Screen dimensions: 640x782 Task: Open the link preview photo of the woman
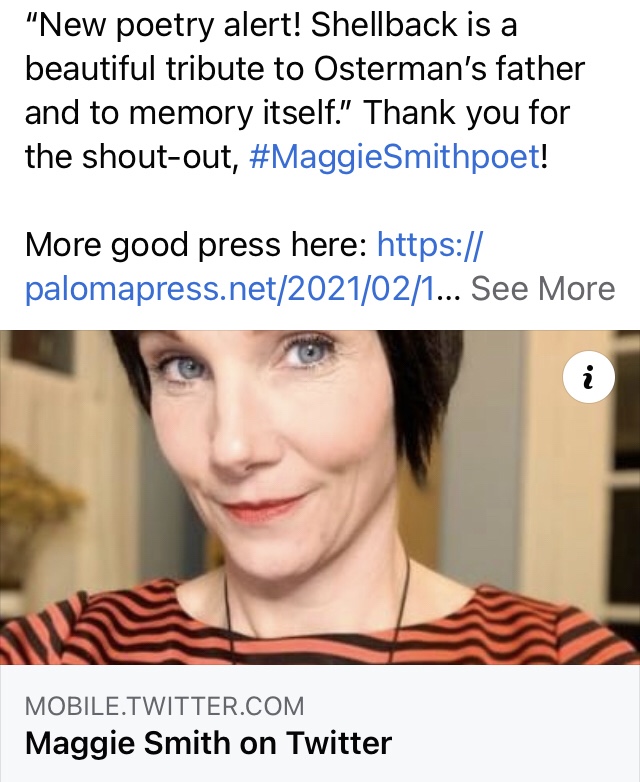click(320, 497)
